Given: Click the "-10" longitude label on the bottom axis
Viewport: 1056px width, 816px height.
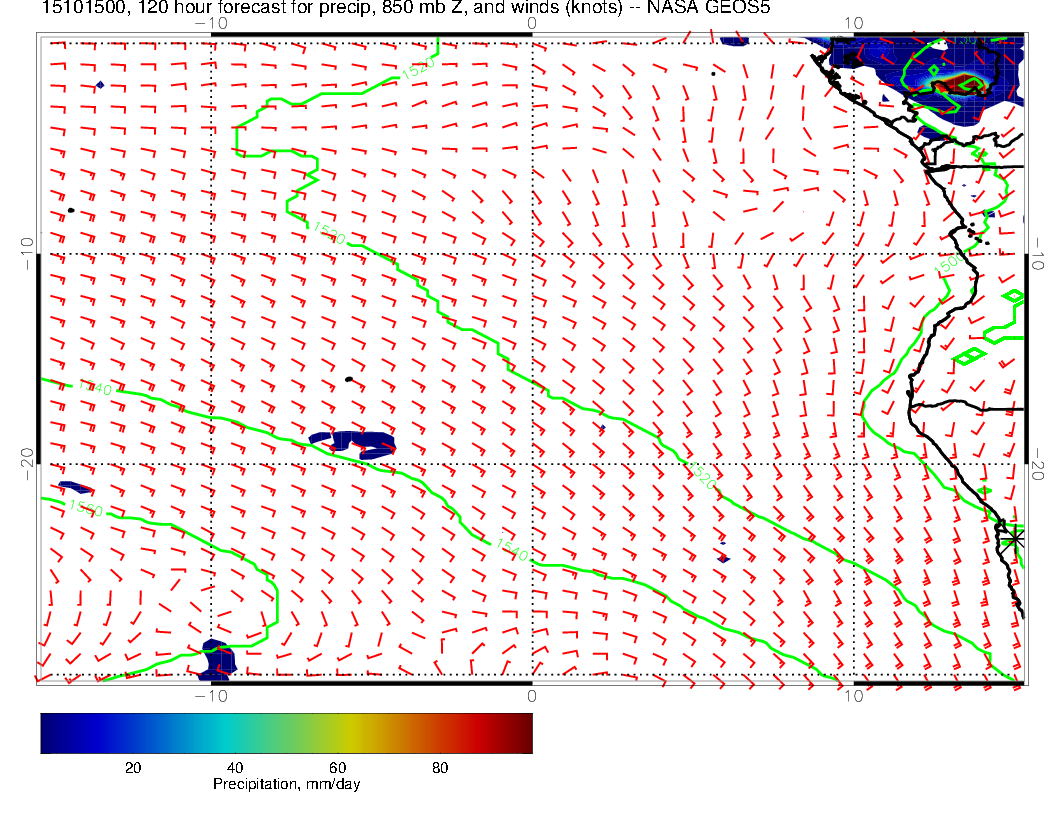Looking at the screenshot, I should pyautogui.click(x=211, y=696).
